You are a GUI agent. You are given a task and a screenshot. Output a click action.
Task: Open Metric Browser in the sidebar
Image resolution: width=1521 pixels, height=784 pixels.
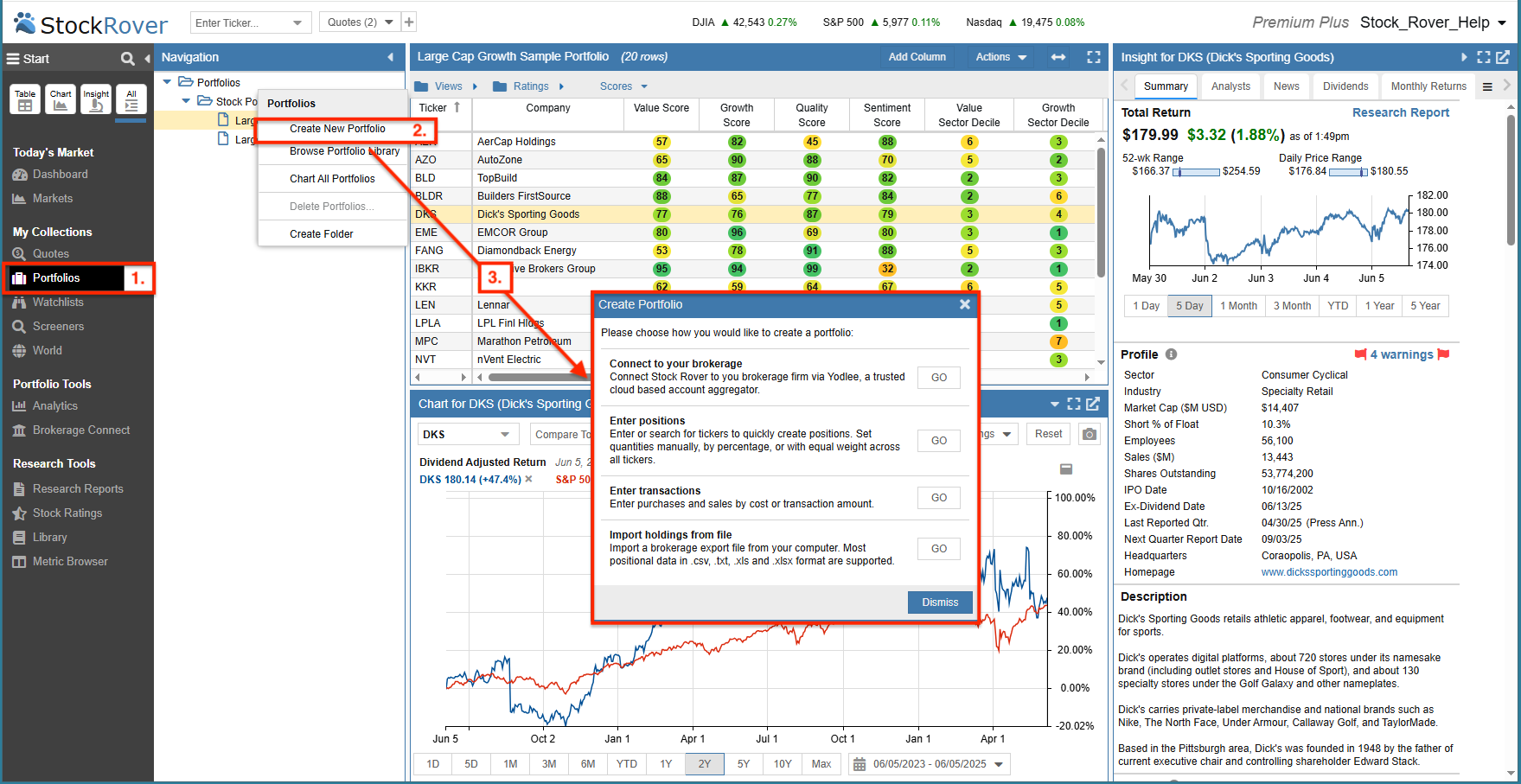[x=70, y=561]
